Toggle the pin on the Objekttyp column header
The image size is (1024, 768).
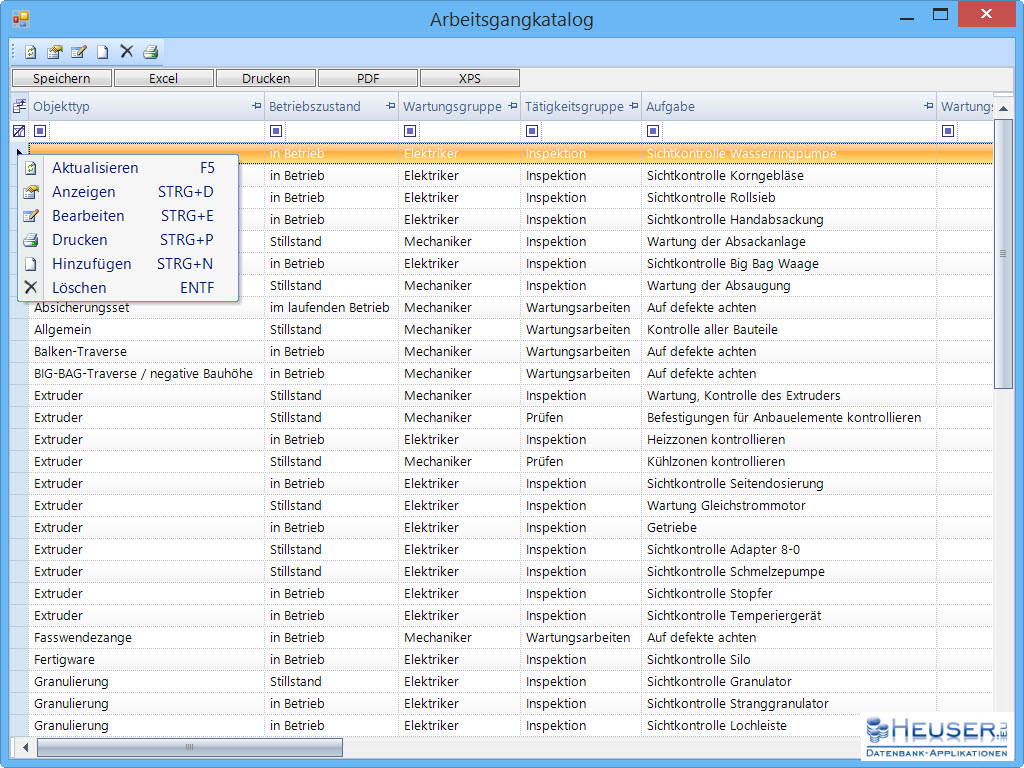point(256,107)
